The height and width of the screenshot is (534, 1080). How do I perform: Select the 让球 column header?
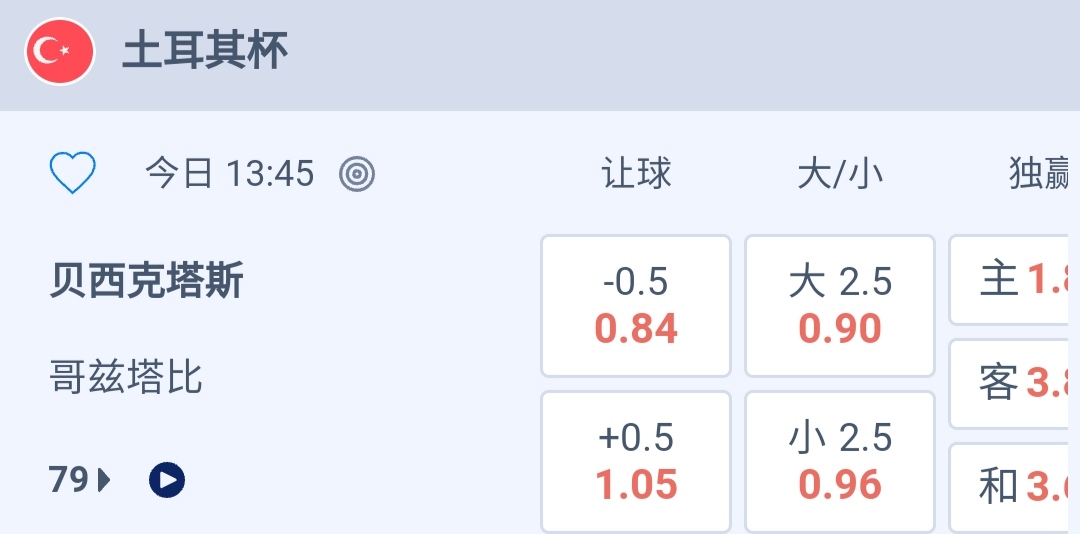pos(636,174)
